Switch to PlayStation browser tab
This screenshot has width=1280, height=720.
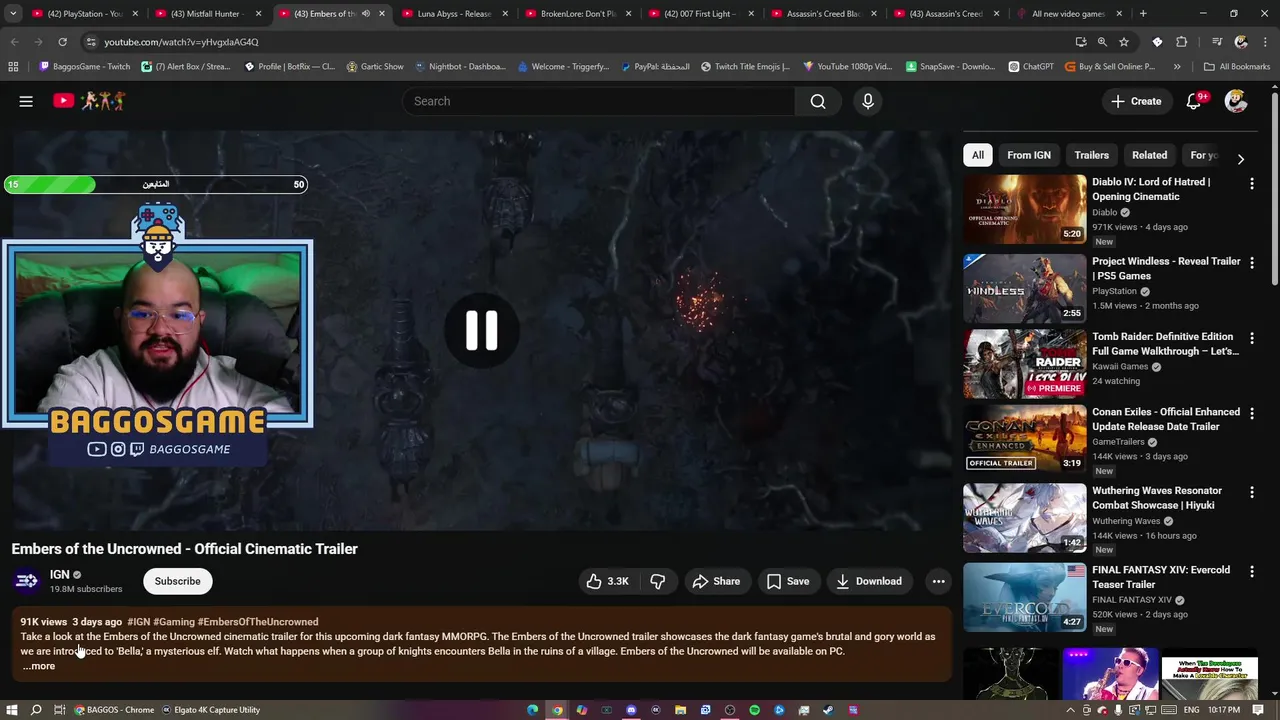[87, 14]
